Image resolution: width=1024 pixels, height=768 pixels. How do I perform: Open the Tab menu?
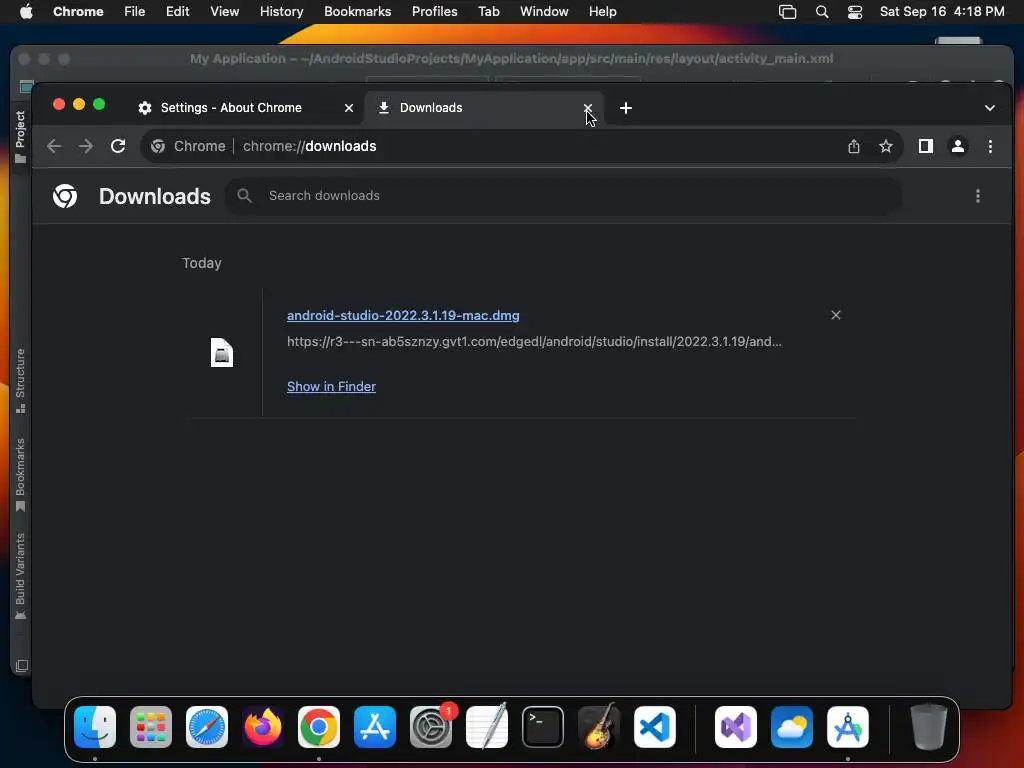click(488, 12)
